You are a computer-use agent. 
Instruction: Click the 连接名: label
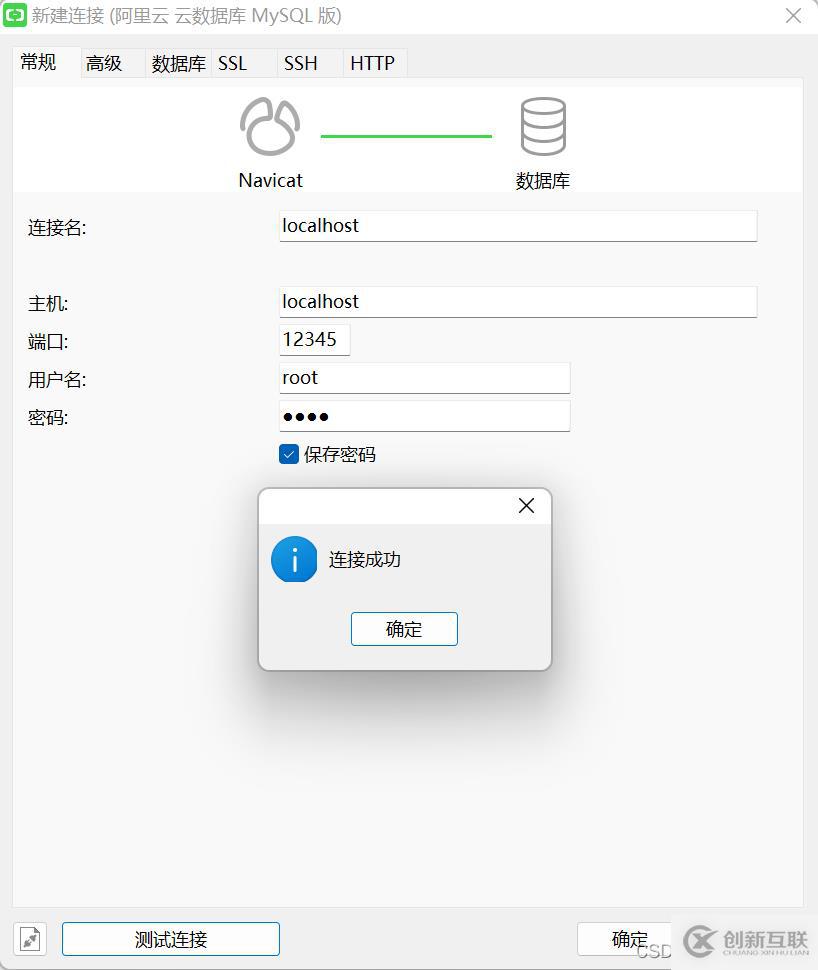pyautogui.click(x=57, y=228)
